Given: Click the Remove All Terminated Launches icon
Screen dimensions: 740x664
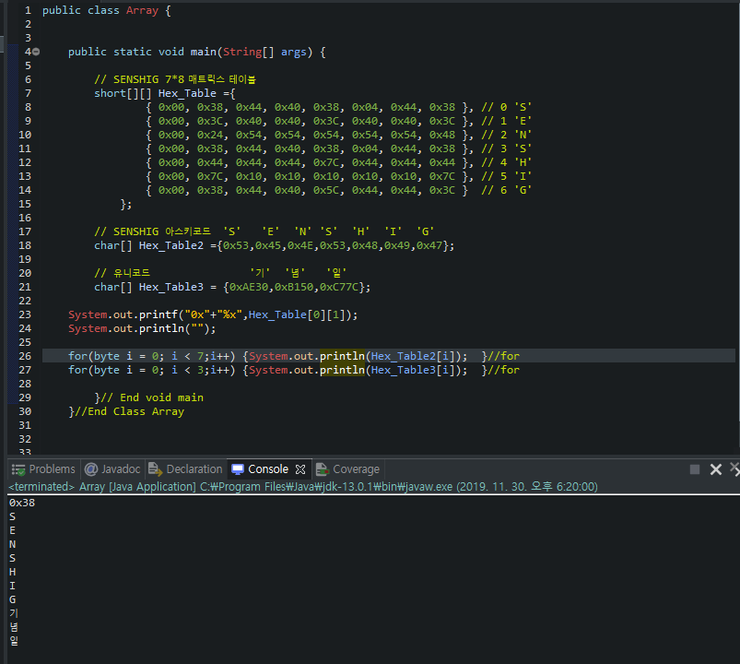Looking at the screenshot, I should pyautogui.click(x=735, y=469).
